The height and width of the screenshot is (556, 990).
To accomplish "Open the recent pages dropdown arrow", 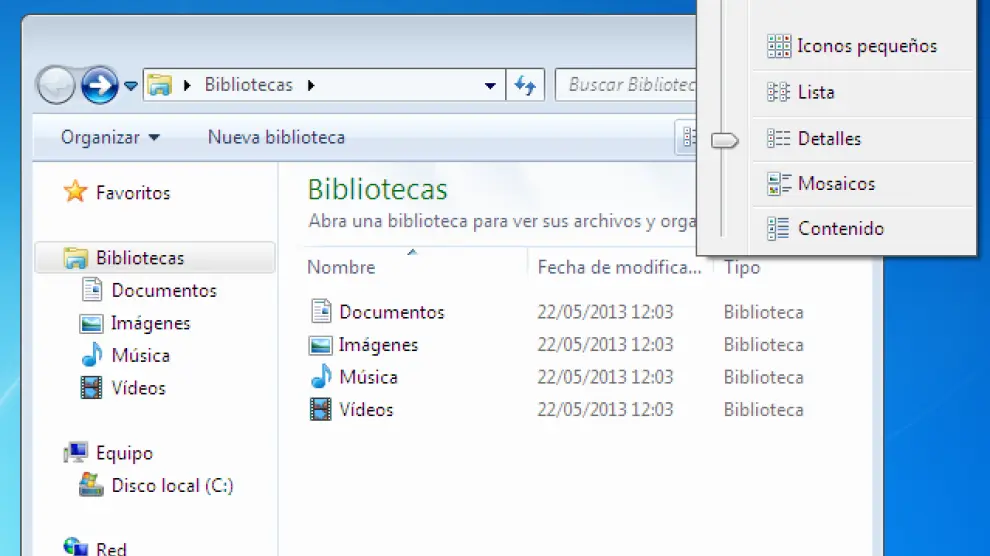I will click(x=131, y=86).
